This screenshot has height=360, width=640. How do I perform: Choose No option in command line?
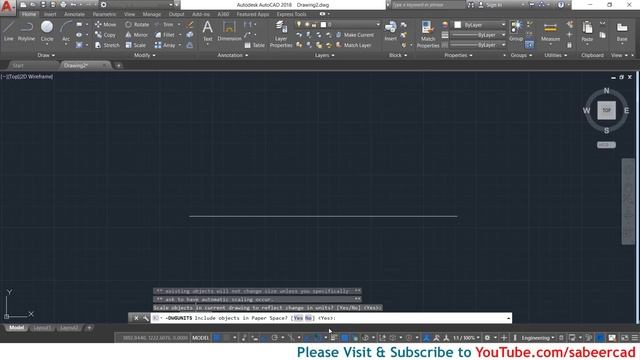coord(309,318)
